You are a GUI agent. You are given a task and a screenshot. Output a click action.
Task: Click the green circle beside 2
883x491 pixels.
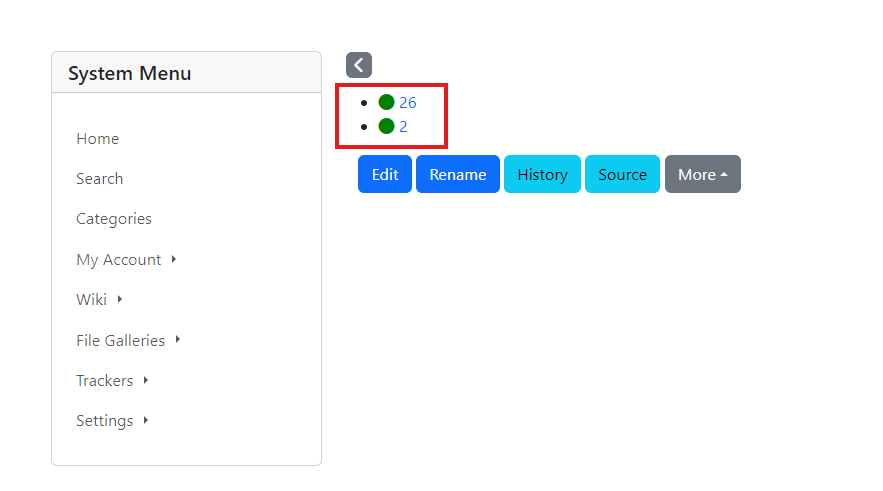click(386, 126)
